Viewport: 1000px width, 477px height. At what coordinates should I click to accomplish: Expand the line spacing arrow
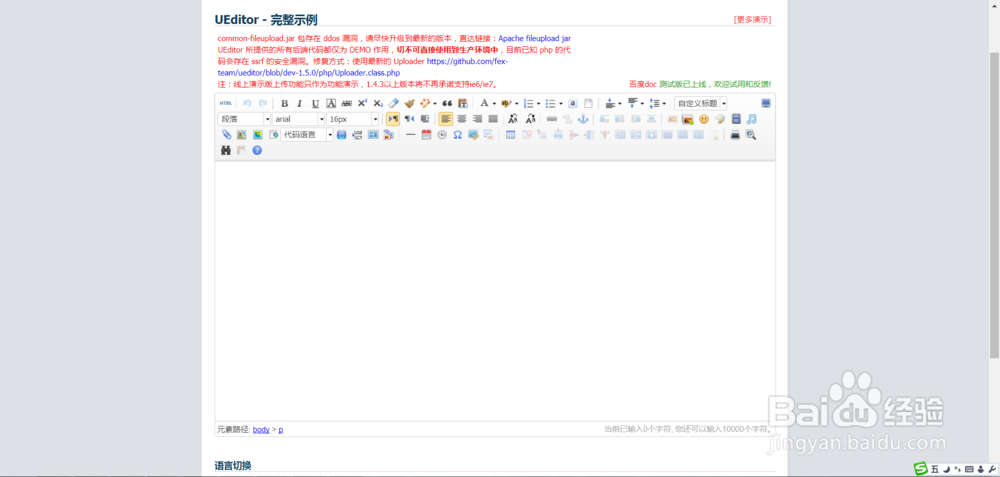pyautogui.click(x=665, y=103)
